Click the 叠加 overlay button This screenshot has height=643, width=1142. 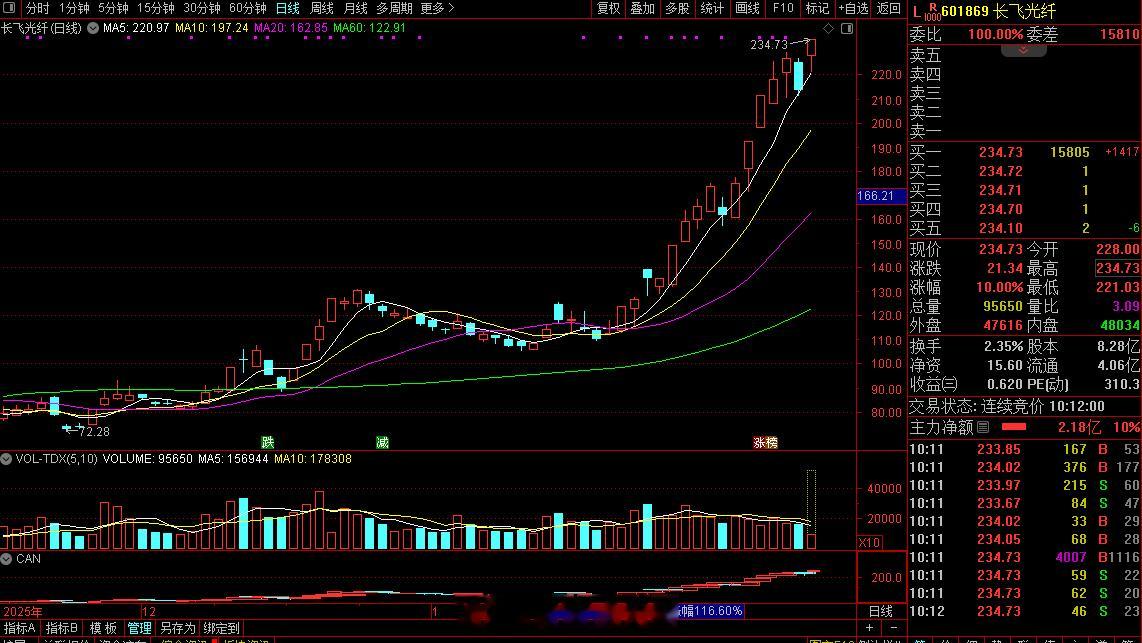(642, 8)
